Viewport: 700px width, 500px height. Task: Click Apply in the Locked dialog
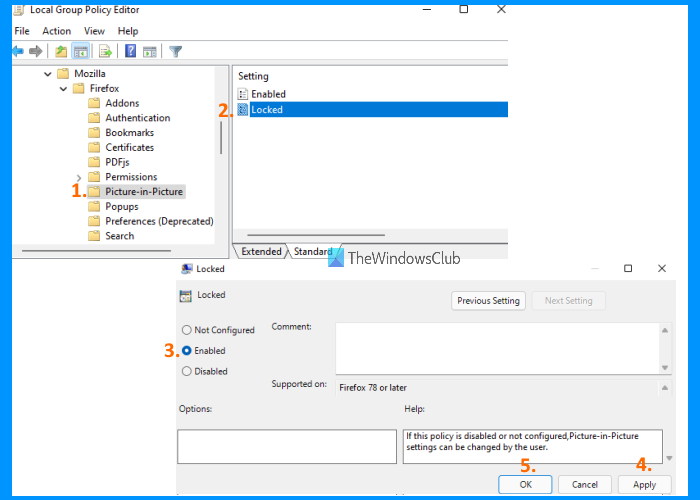pos(644,484)
